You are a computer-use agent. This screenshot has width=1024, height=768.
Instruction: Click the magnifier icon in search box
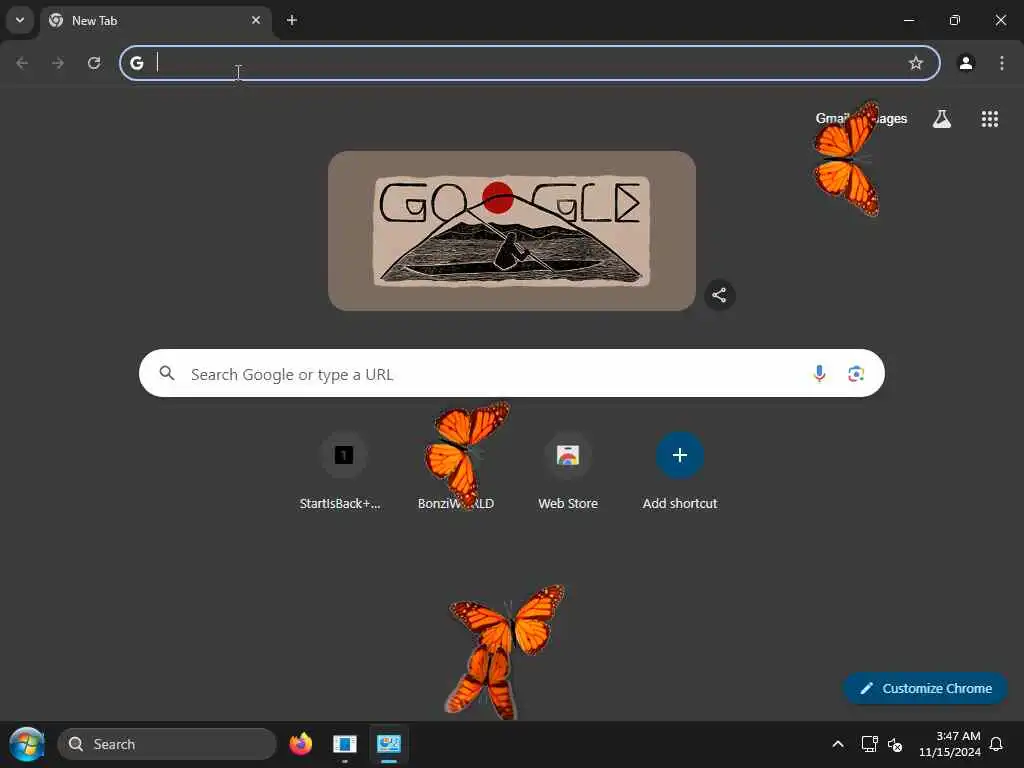point(167,373)
